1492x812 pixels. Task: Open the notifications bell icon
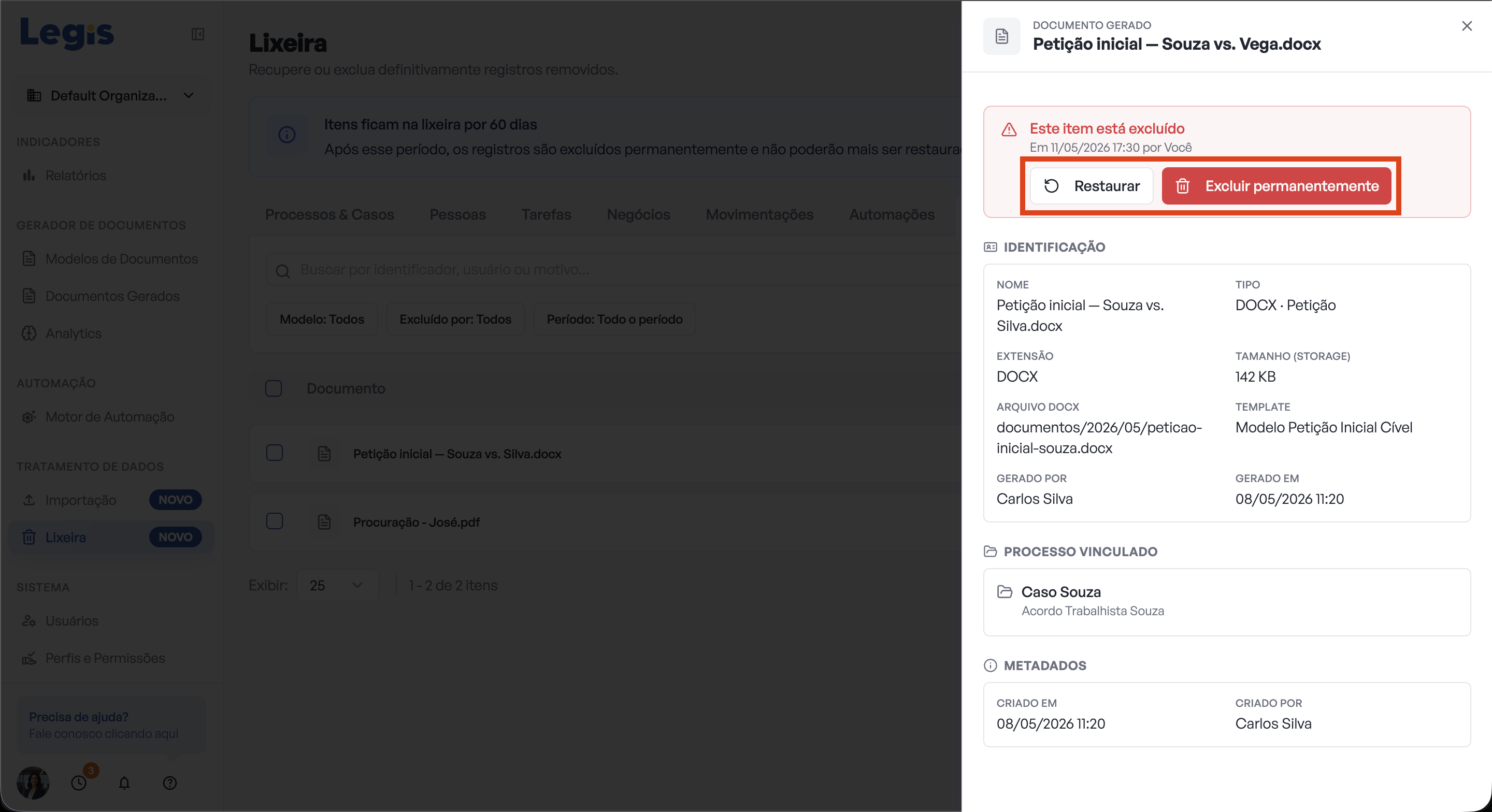(x=124, y=783)
